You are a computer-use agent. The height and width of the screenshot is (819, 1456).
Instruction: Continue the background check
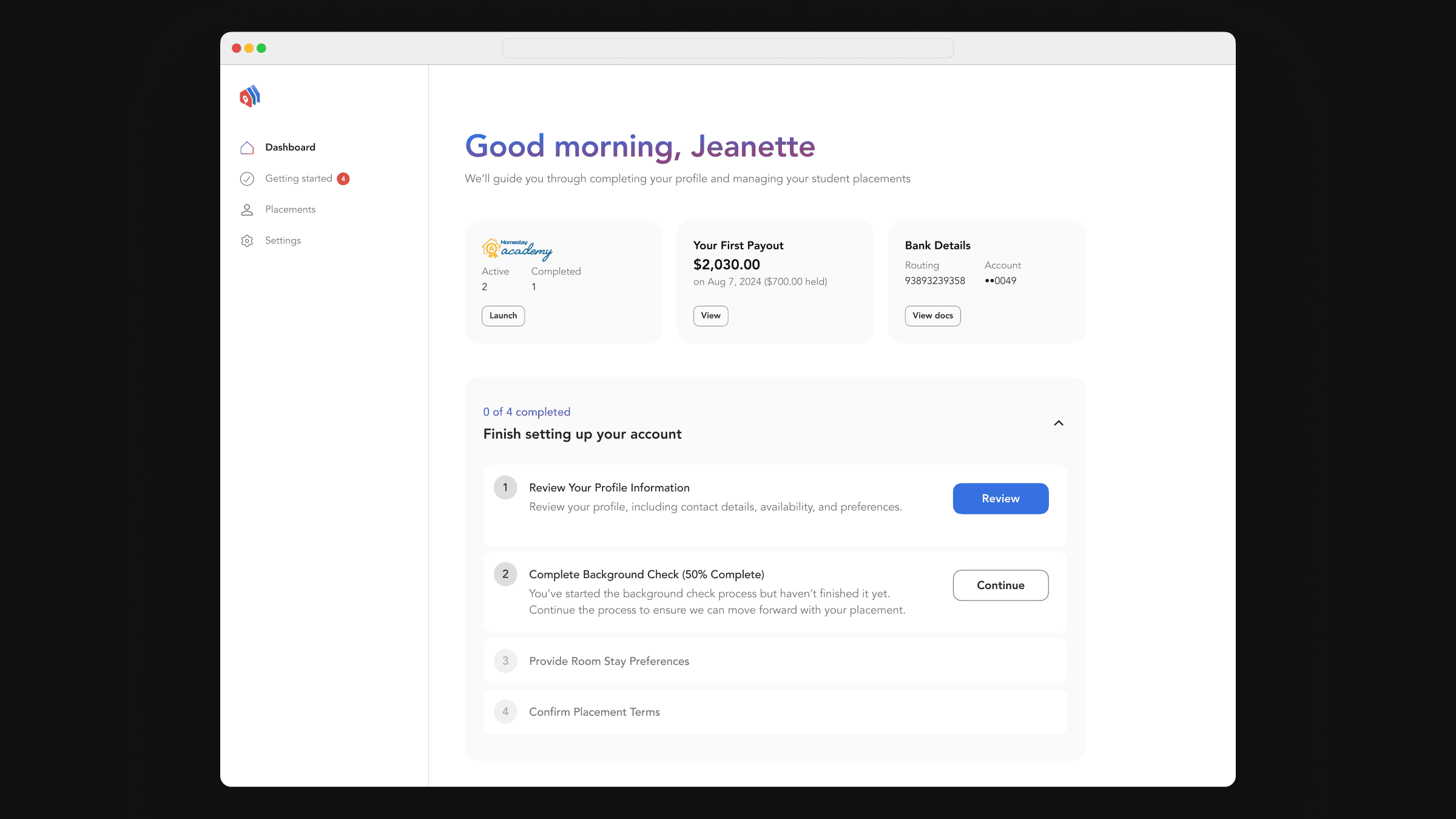(x=1000, y=585)
